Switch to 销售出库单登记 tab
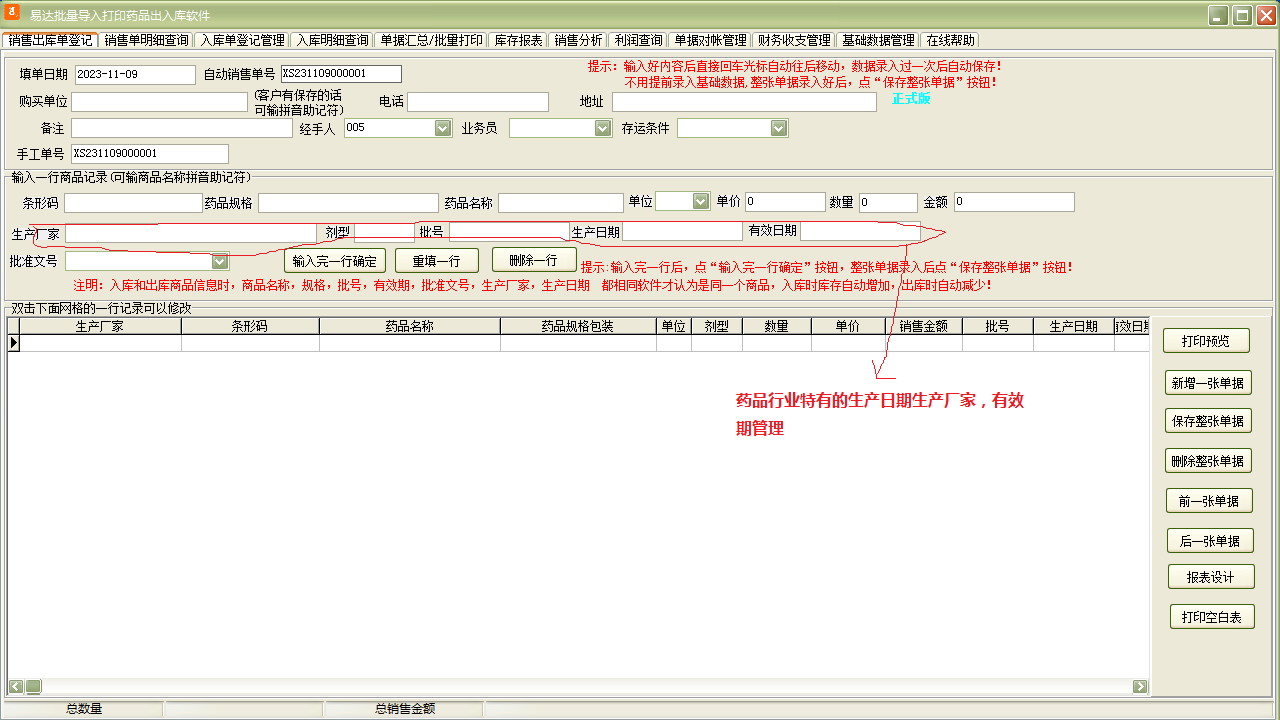The image size is (1280, 720). coord(50,40)
